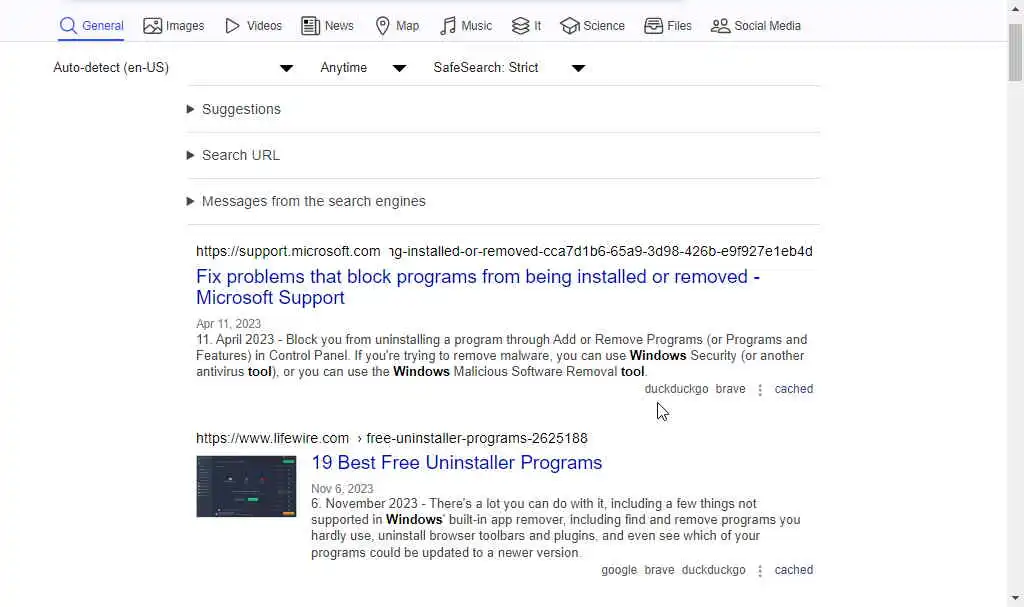The height and width of the screenshot is (607, 1024).
Task: Click the Map pin icon
Action: (x=383, y=25)
